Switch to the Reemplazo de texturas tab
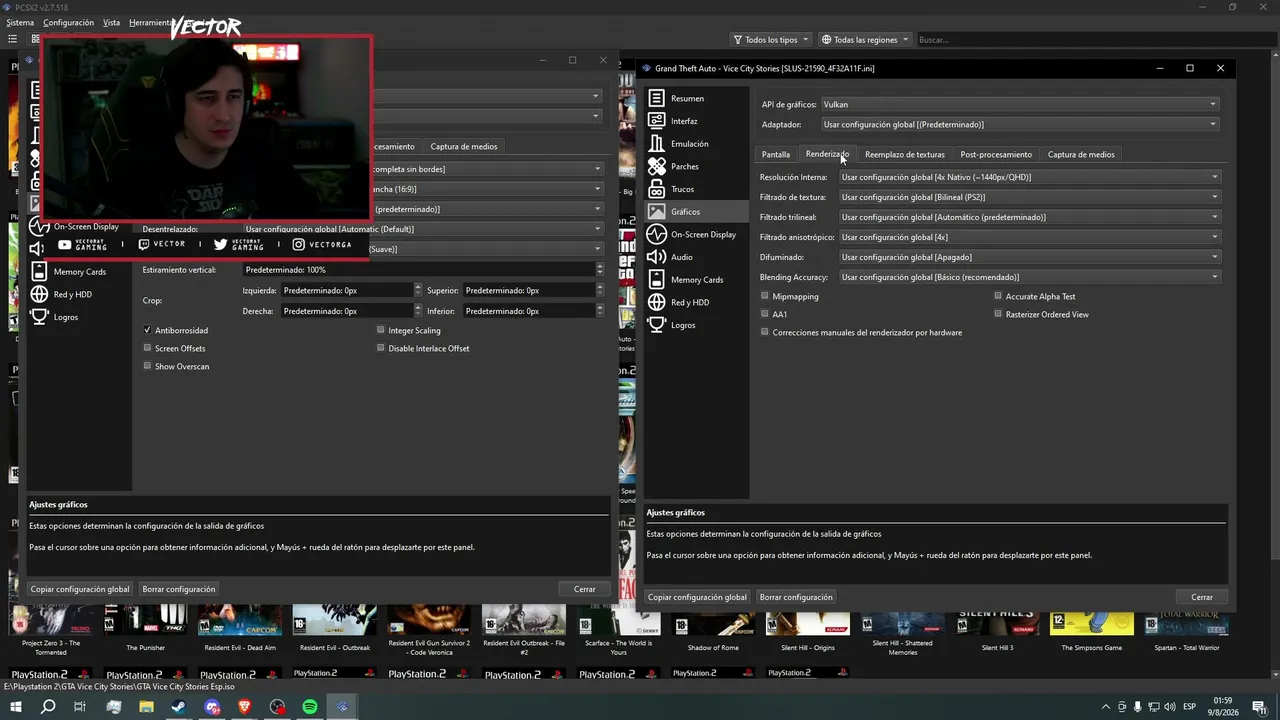 905,154
